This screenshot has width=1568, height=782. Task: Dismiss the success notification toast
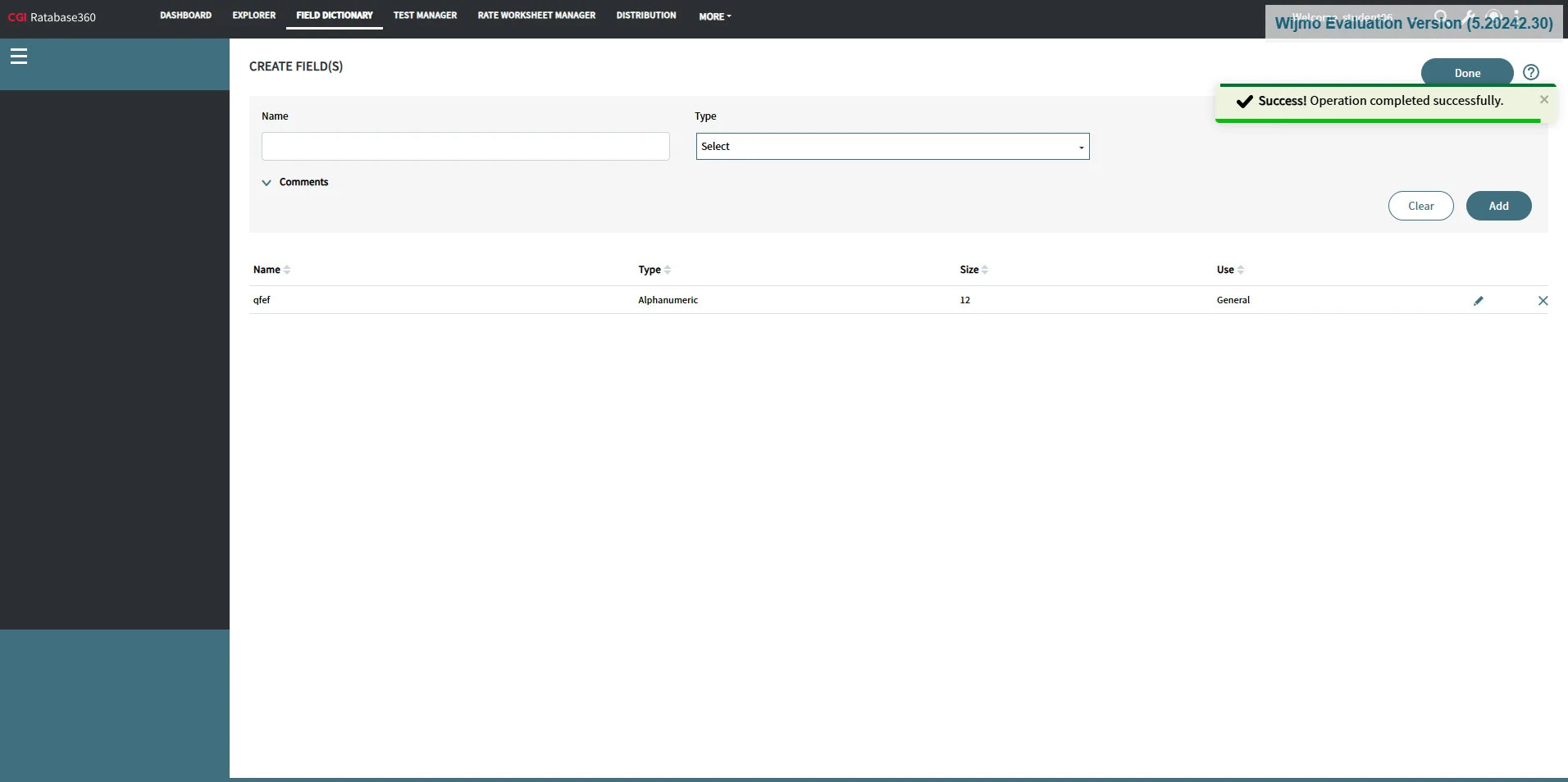(x=1544, y=99)
